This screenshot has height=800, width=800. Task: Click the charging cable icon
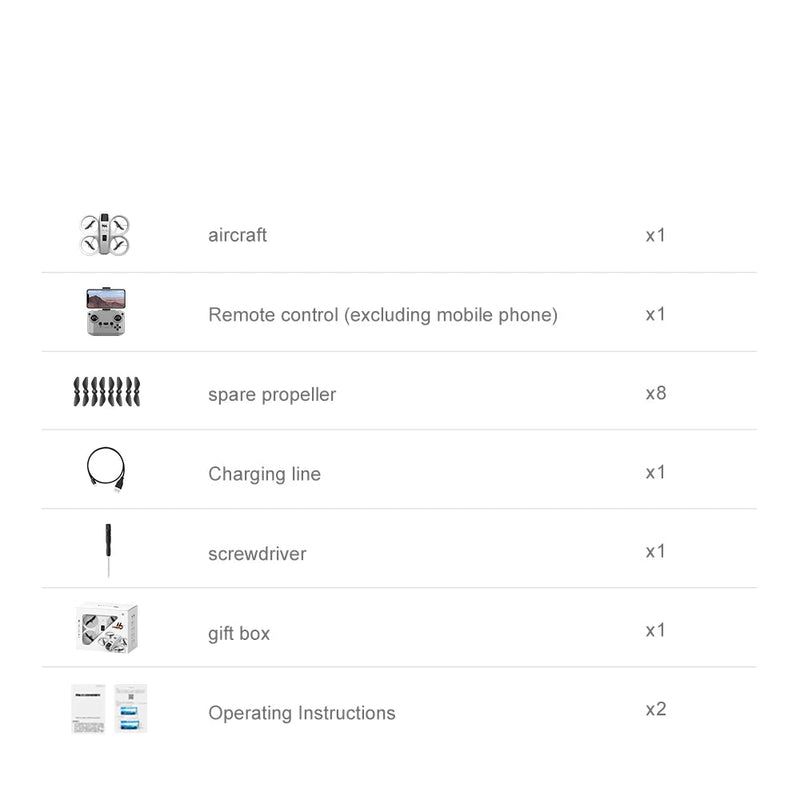click(x=106, y=470)
